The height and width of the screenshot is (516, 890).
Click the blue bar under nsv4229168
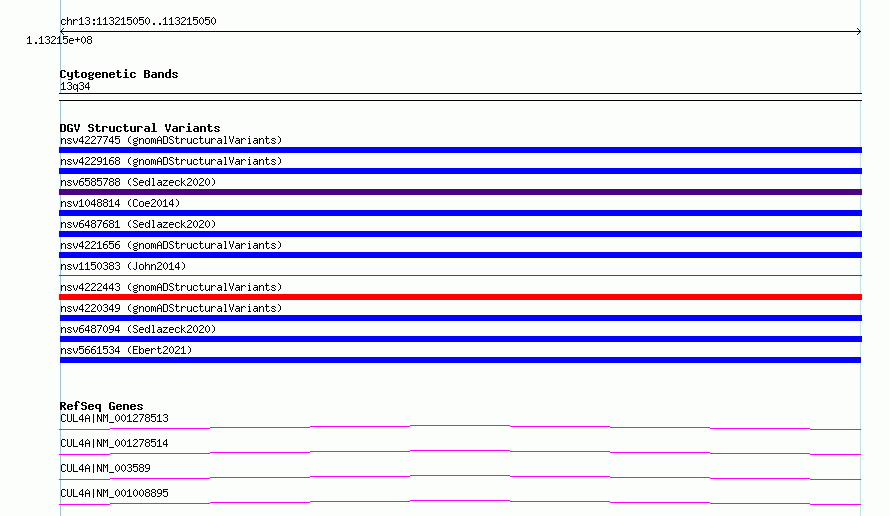pyautogui.click(x=460, y=171)
